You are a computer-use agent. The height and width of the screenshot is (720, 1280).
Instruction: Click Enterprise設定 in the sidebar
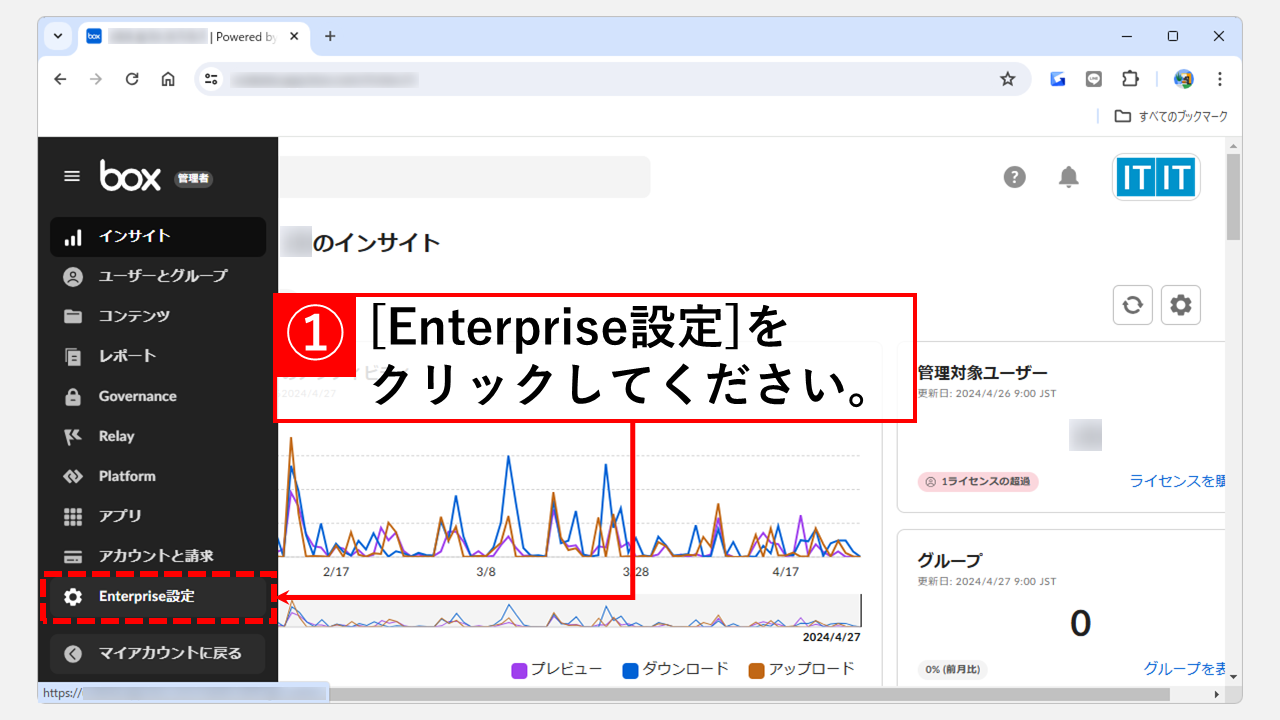pyautogui.click(x=158, y=597)
